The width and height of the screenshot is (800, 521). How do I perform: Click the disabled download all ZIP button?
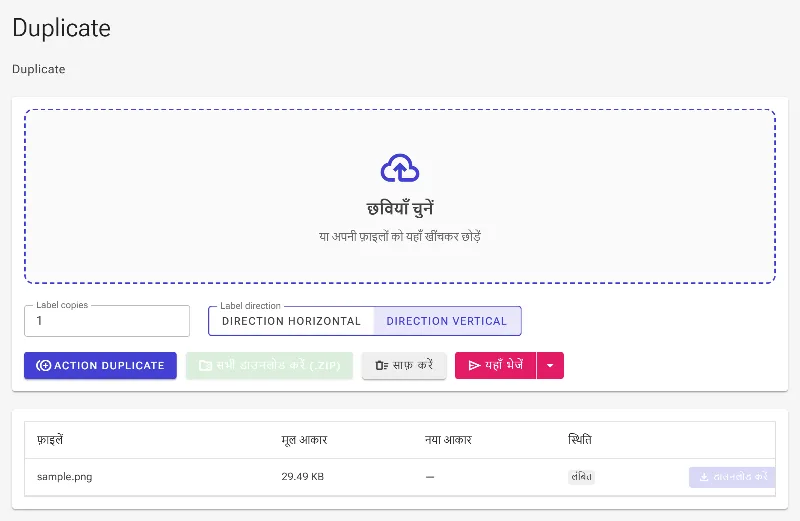point(269,365)
